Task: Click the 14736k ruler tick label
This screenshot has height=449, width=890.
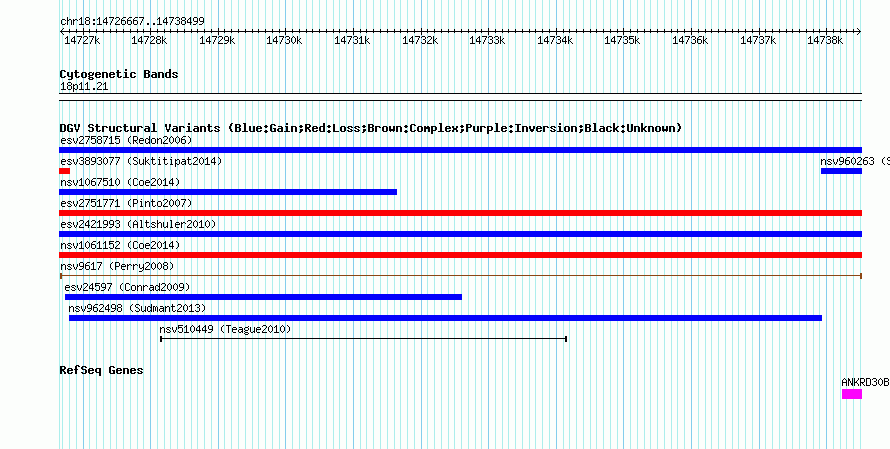Action: point(691,40)
